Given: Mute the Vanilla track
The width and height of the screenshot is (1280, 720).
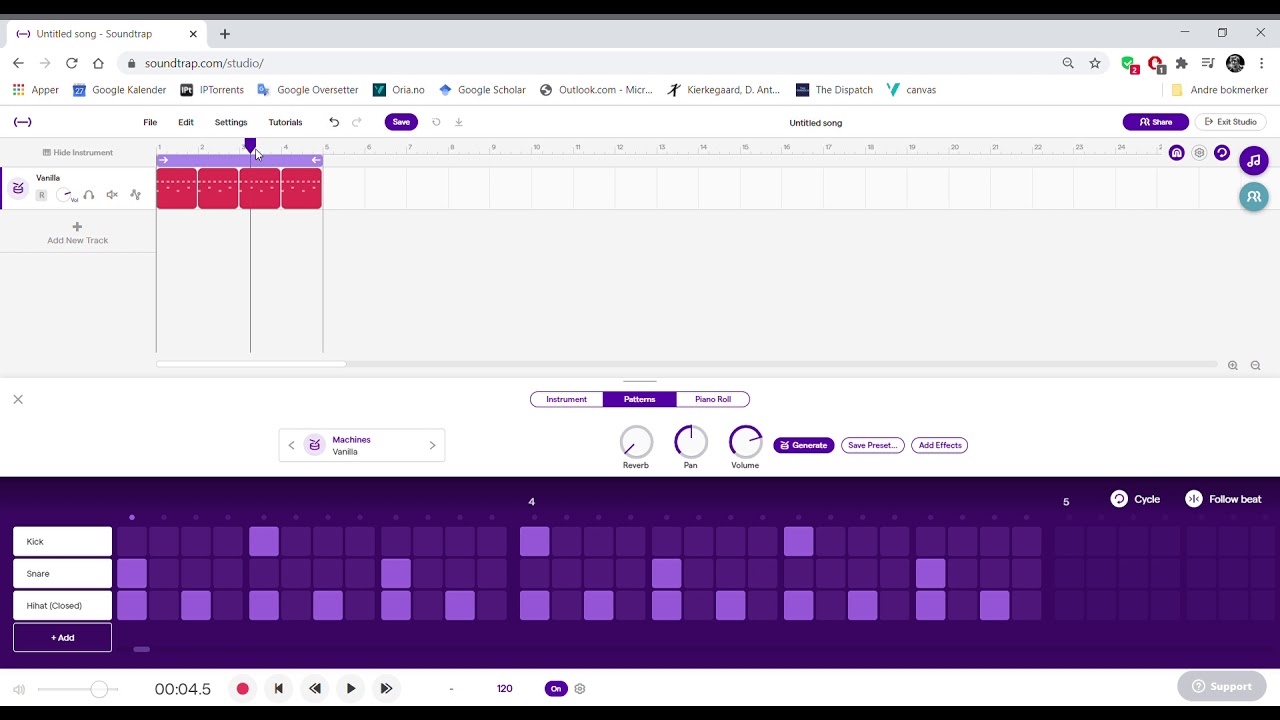Looking at the screenshot, I should click(x=112, y=195).
